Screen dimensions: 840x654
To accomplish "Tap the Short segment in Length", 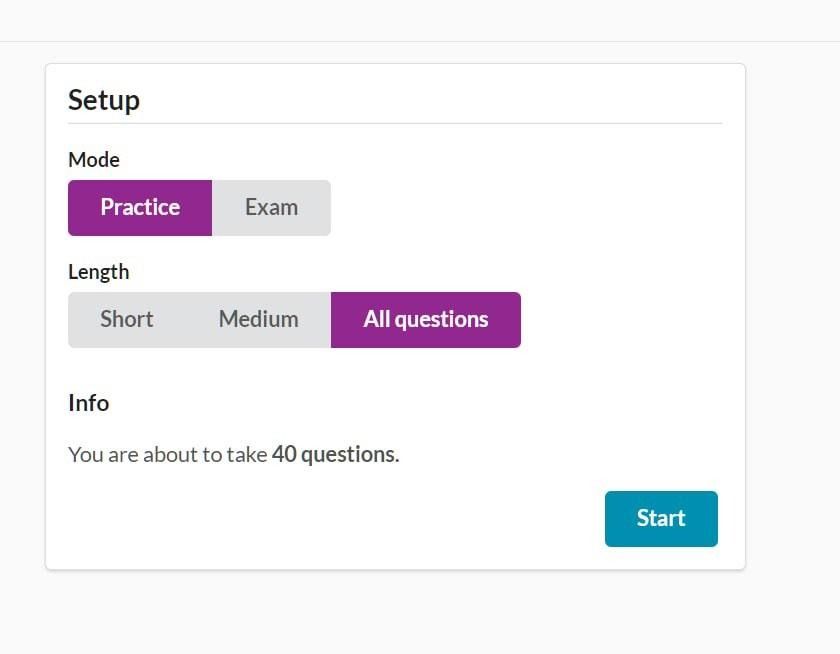I will pos(126,319).
